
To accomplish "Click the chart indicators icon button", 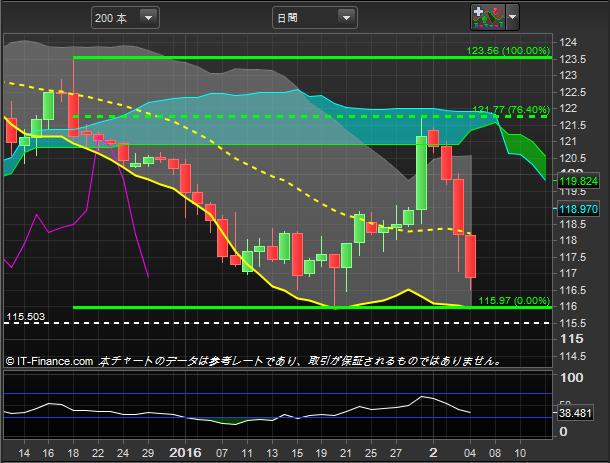I will [488, 17].
